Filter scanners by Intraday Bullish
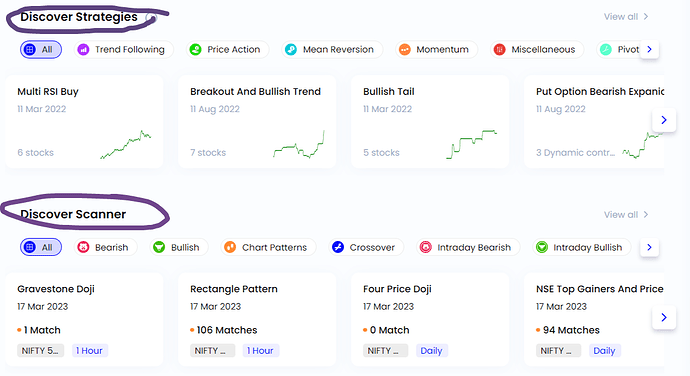 [582, 247]
